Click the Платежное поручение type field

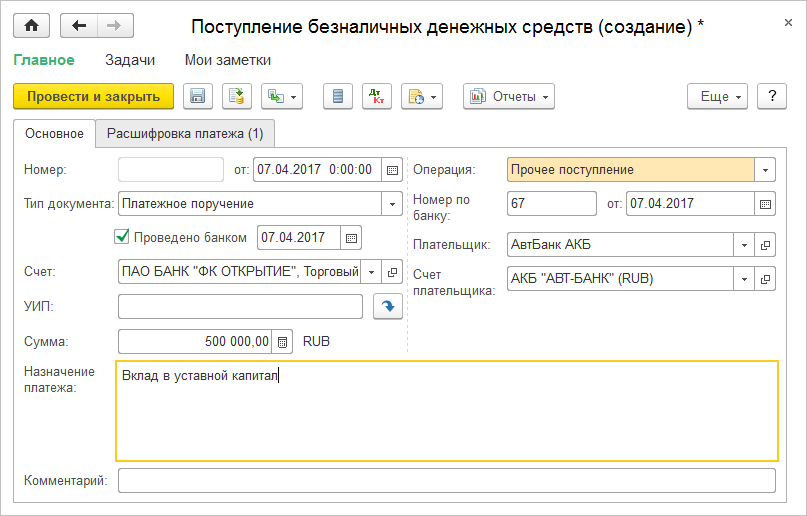click(250, 204)
